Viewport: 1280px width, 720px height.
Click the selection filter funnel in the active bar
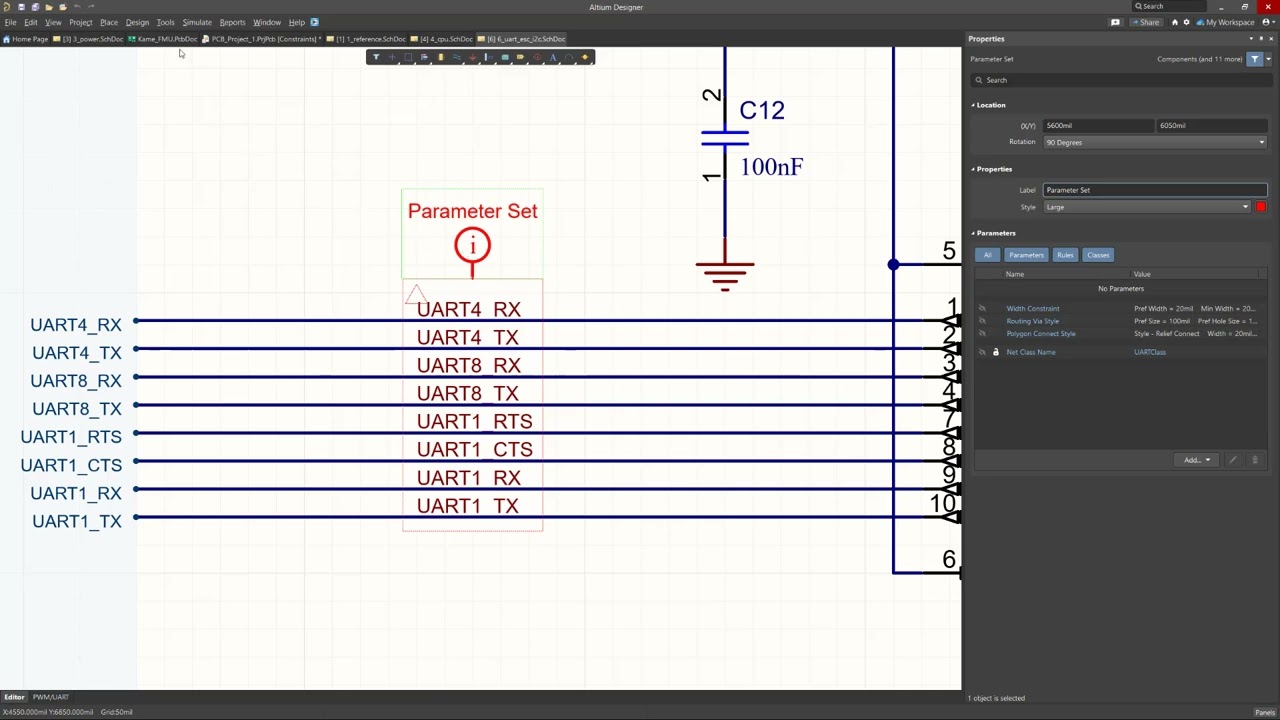point(376,57)
